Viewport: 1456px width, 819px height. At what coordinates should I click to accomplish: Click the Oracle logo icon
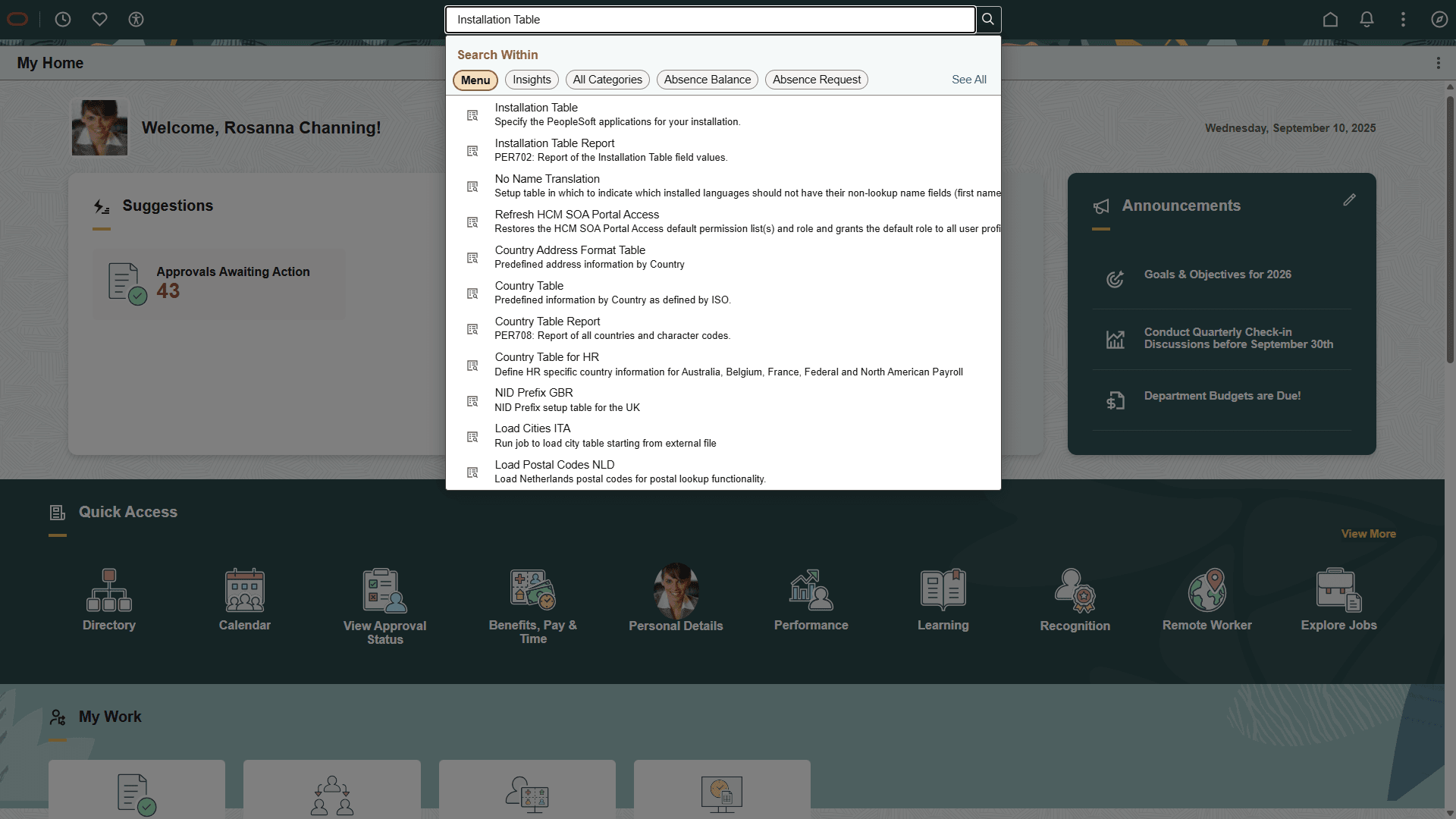pos(17,20)
